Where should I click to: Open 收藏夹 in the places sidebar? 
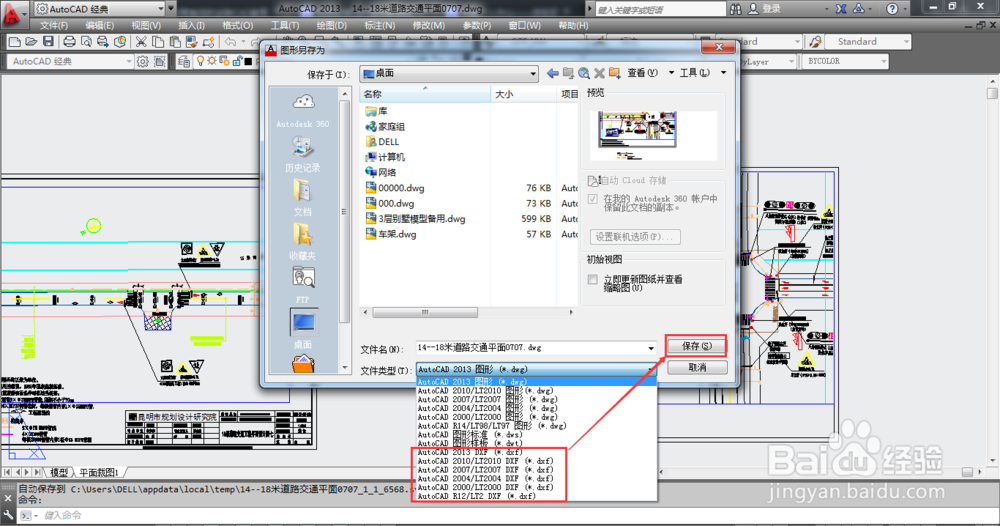click(303, 242)
